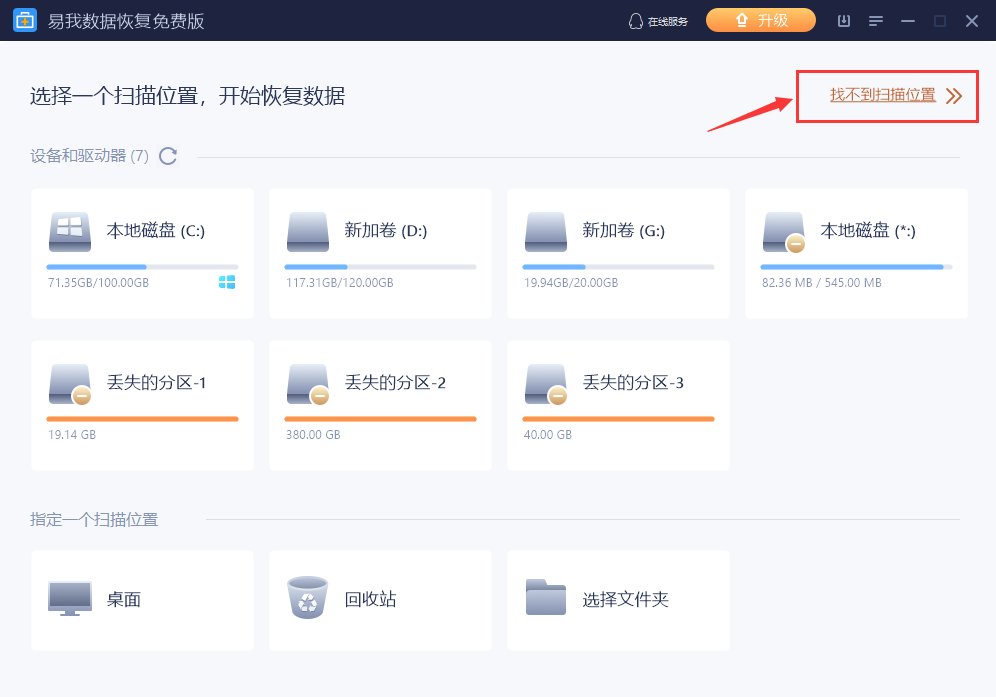The image size is (996, 697).
Task: Select the 丢失的分区-3 drive icon
Action: [546, 384]
